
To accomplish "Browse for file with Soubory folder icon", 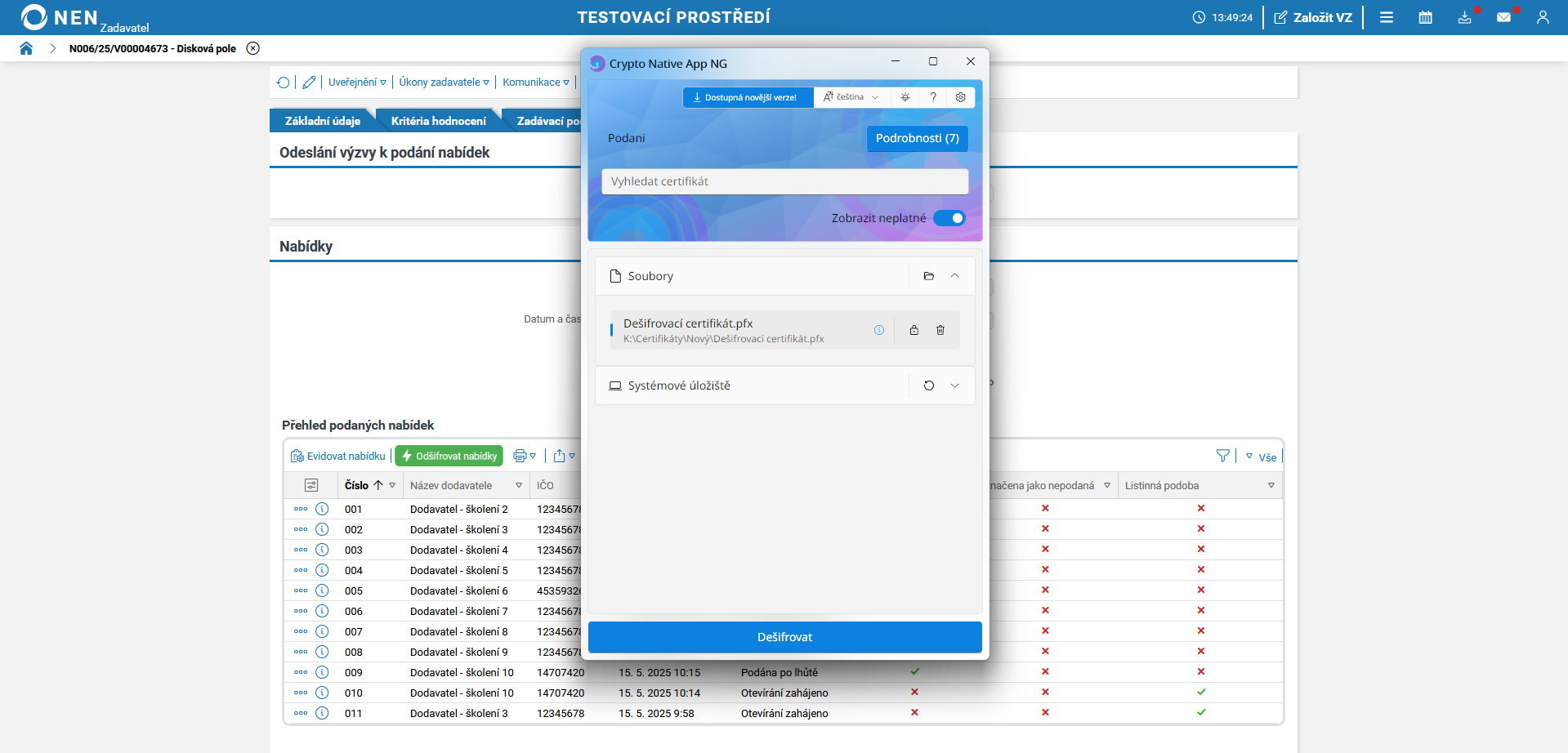I will click(929, 276).
